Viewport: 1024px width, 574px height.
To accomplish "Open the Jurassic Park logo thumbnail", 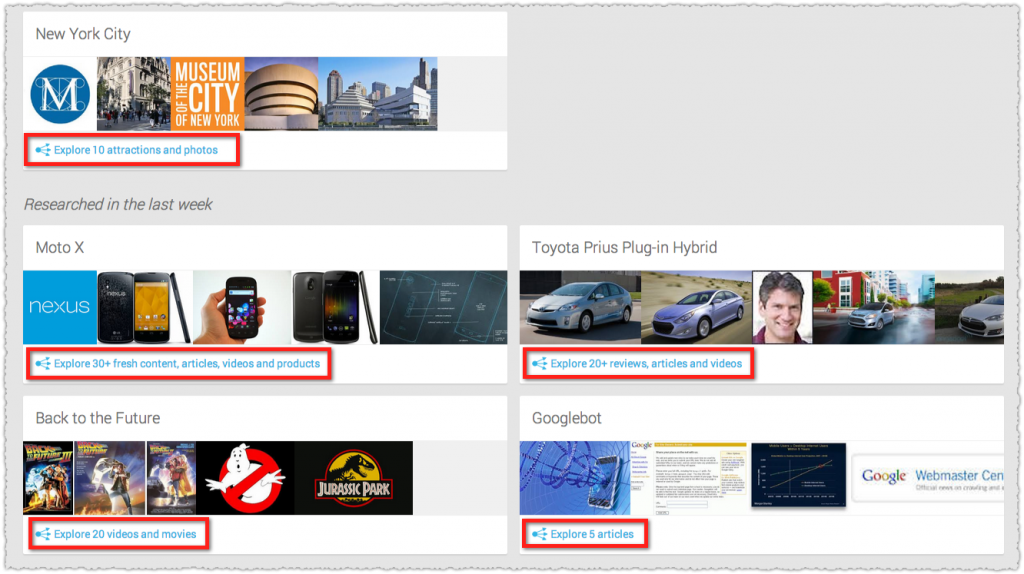I will pos(353,478).
